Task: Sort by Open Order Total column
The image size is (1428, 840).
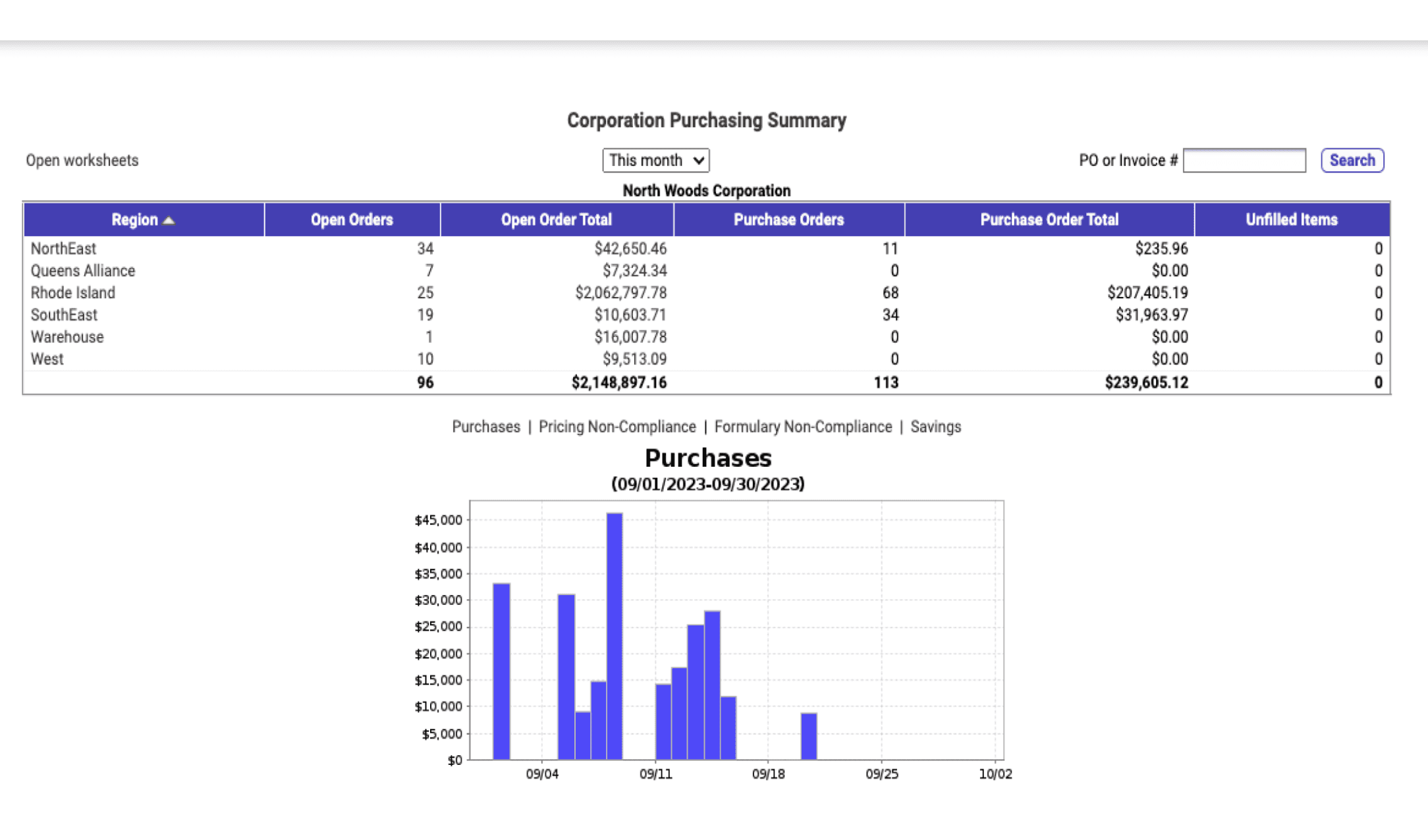Action: (x=556, y=220)
